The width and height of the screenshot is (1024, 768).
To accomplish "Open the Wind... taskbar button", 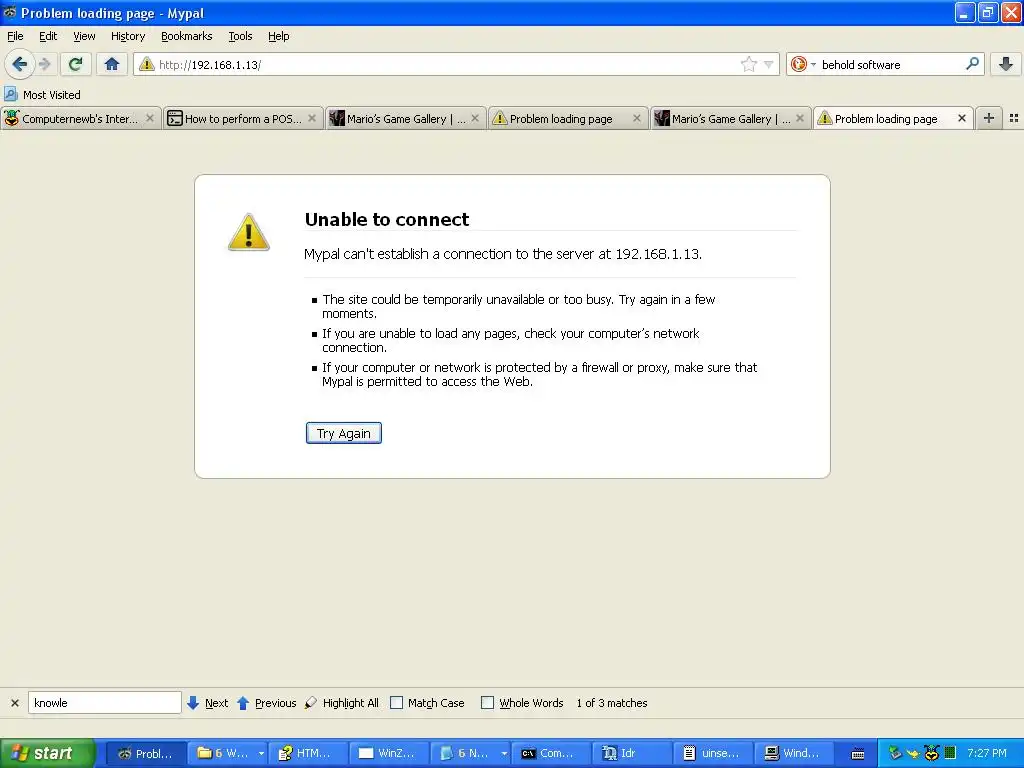I will (794, 753).
